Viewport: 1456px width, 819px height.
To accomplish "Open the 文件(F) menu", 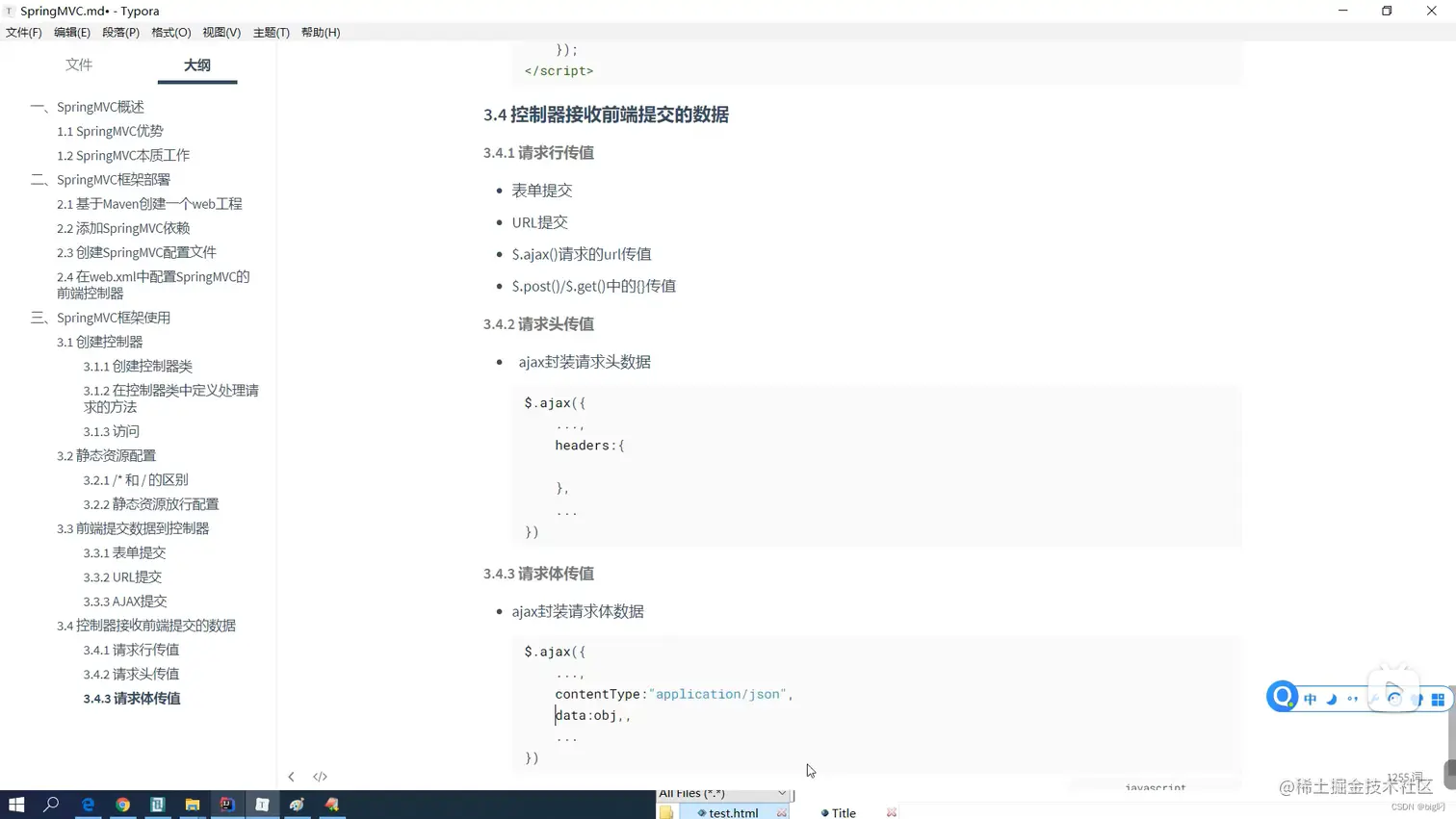I will [23, 32].
